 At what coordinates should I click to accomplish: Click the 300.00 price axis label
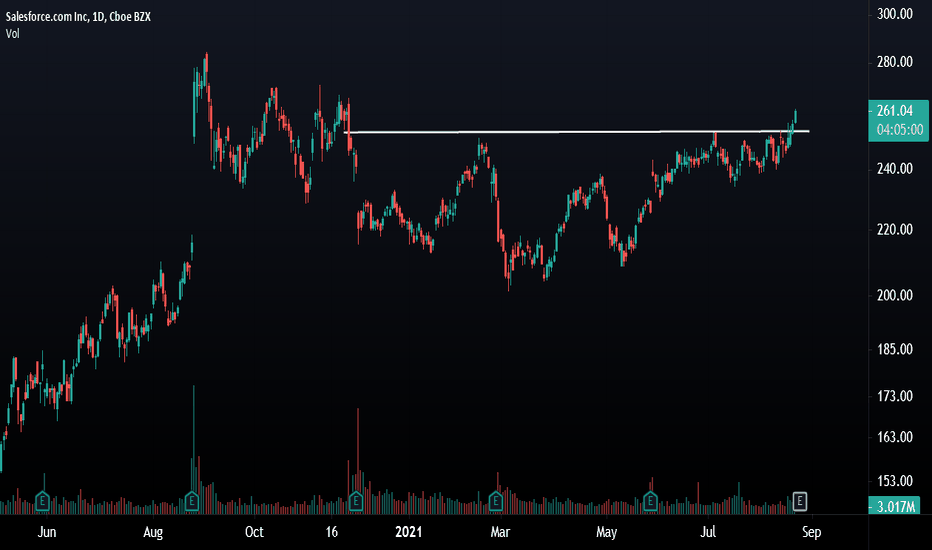tap(895, 14)
